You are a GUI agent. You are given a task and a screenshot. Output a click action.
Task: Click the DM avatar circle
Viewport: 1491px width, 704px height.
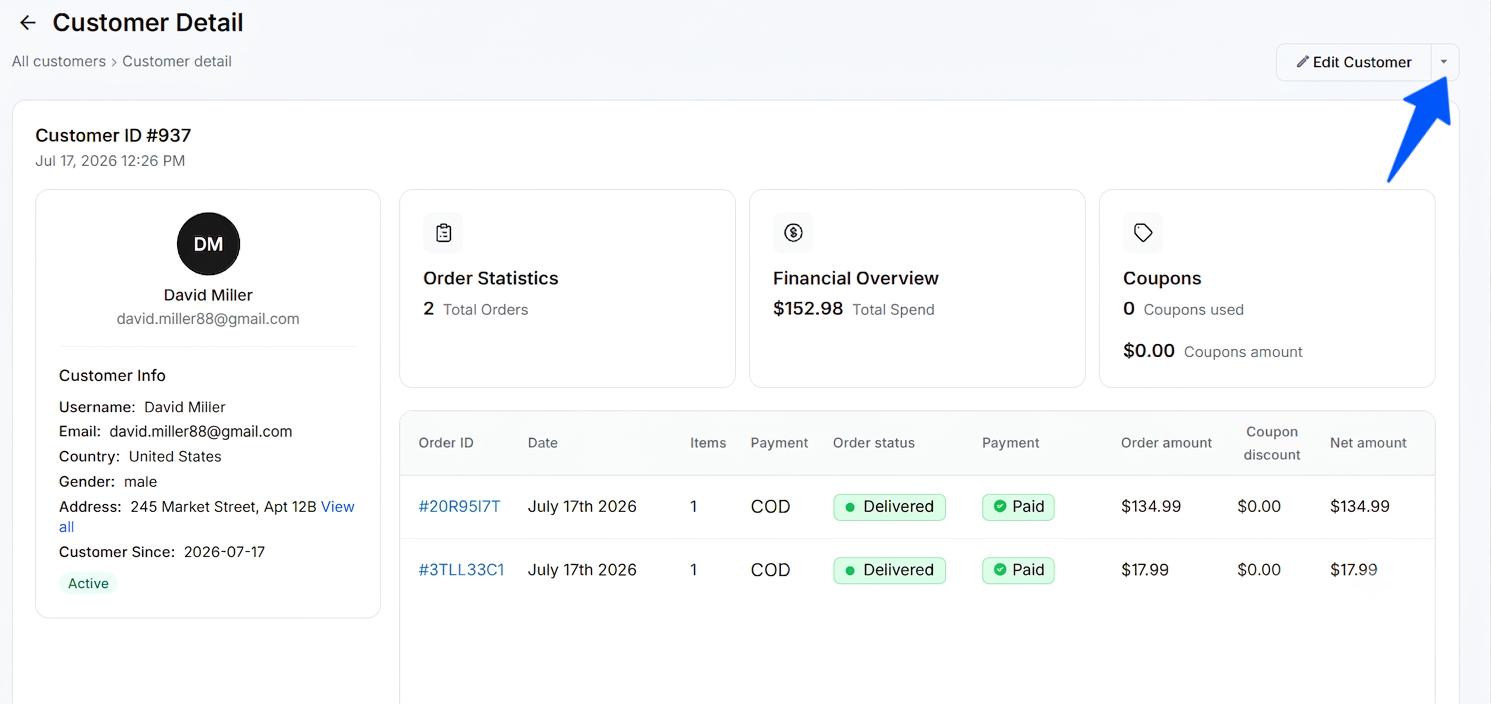208,244
